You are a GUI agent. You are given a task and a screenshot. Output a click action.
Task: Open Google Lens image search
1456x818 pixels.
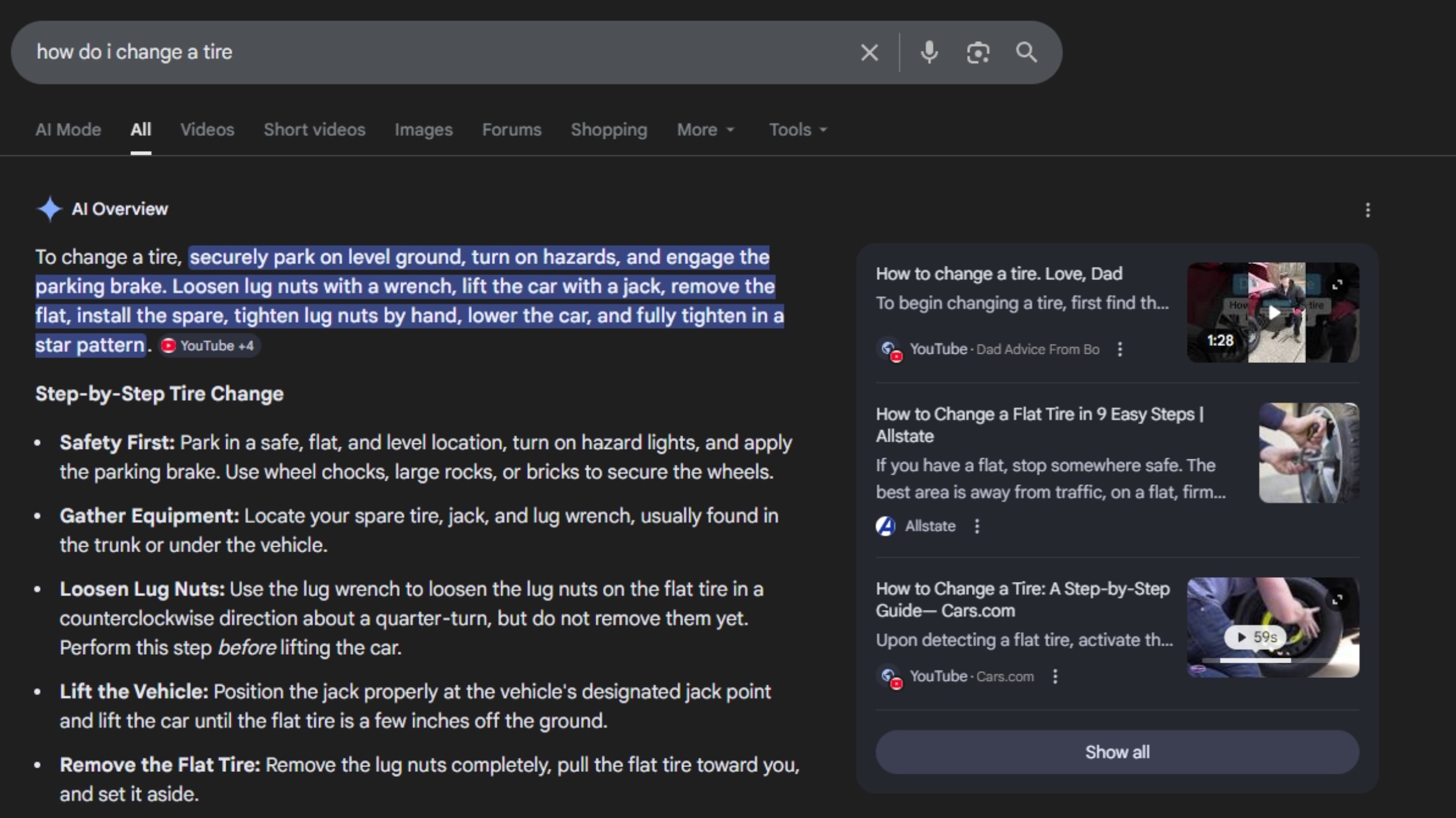point(978,52)
